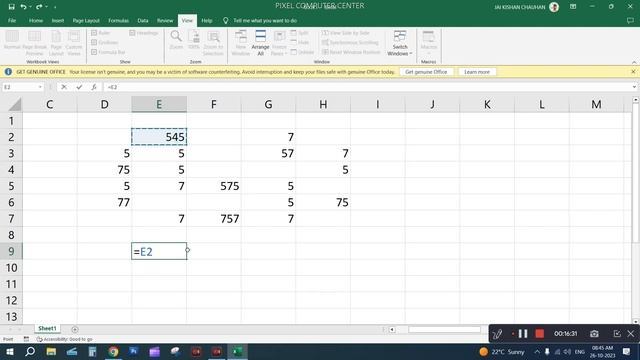Open the Windows Start menu

[x=10, y=351]
